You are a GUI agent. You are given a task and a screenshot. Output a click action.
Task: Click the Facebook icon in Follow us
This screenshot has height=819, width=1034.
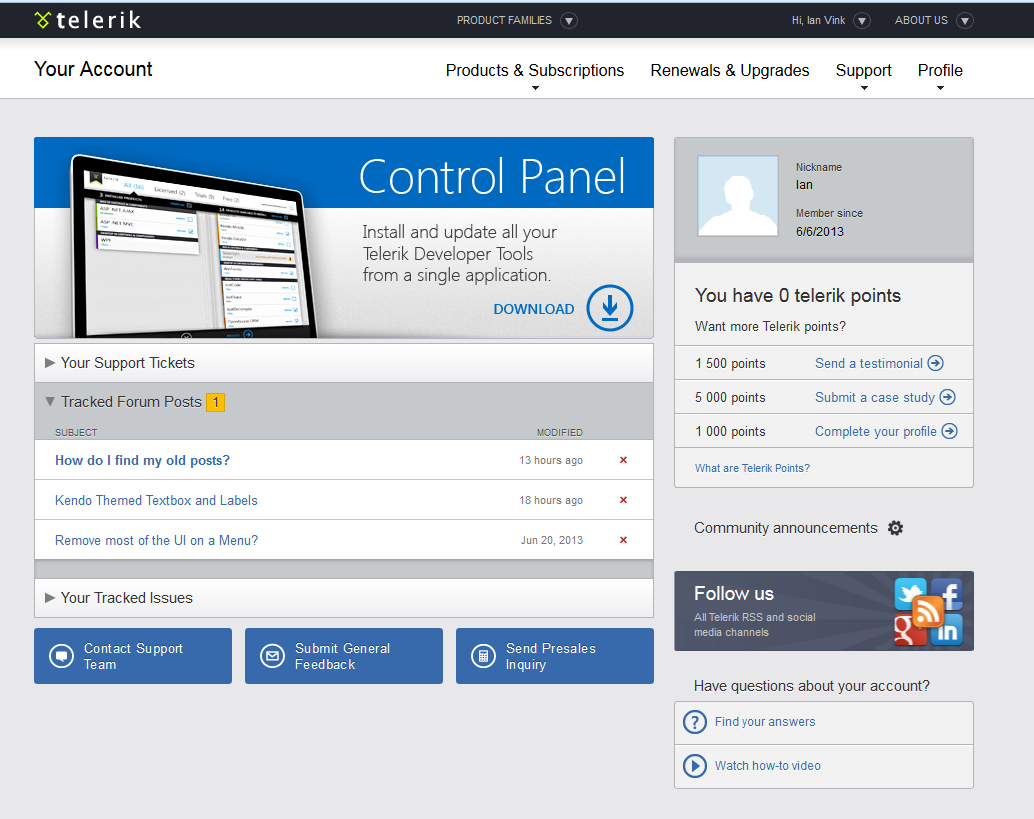[947, 594]
